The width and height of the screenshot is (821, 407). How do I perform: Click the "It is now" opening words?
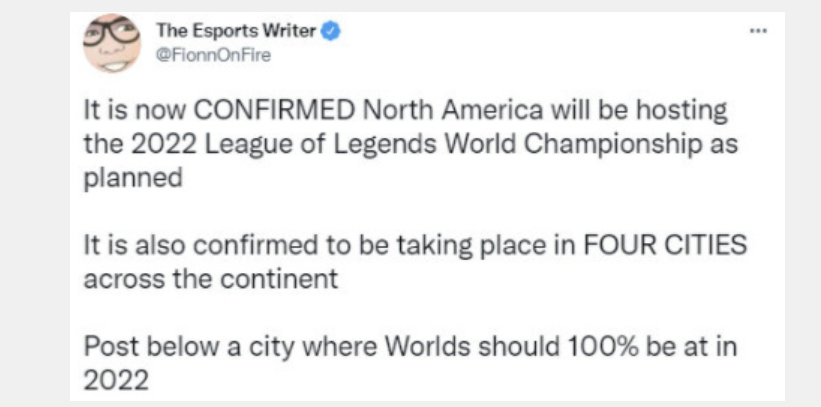coord(136,110)
